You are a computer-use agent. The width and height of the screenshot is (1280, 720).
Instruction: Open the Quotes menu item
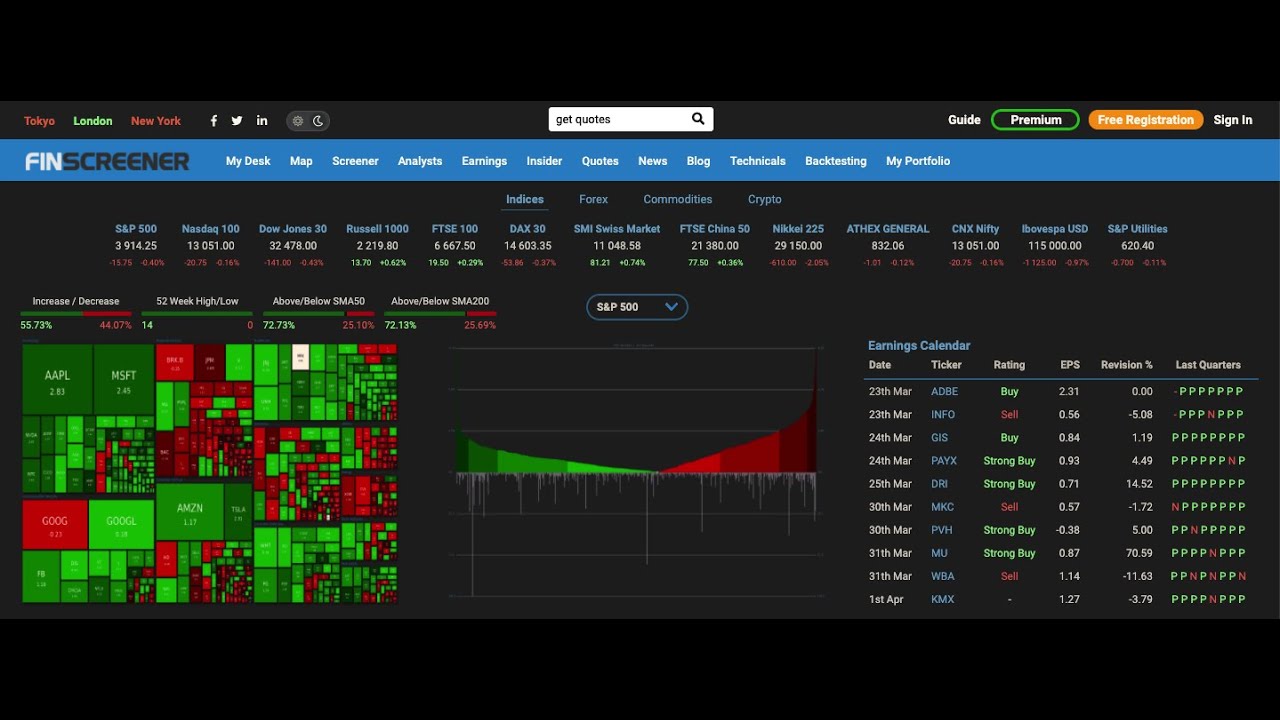[600, 161]
